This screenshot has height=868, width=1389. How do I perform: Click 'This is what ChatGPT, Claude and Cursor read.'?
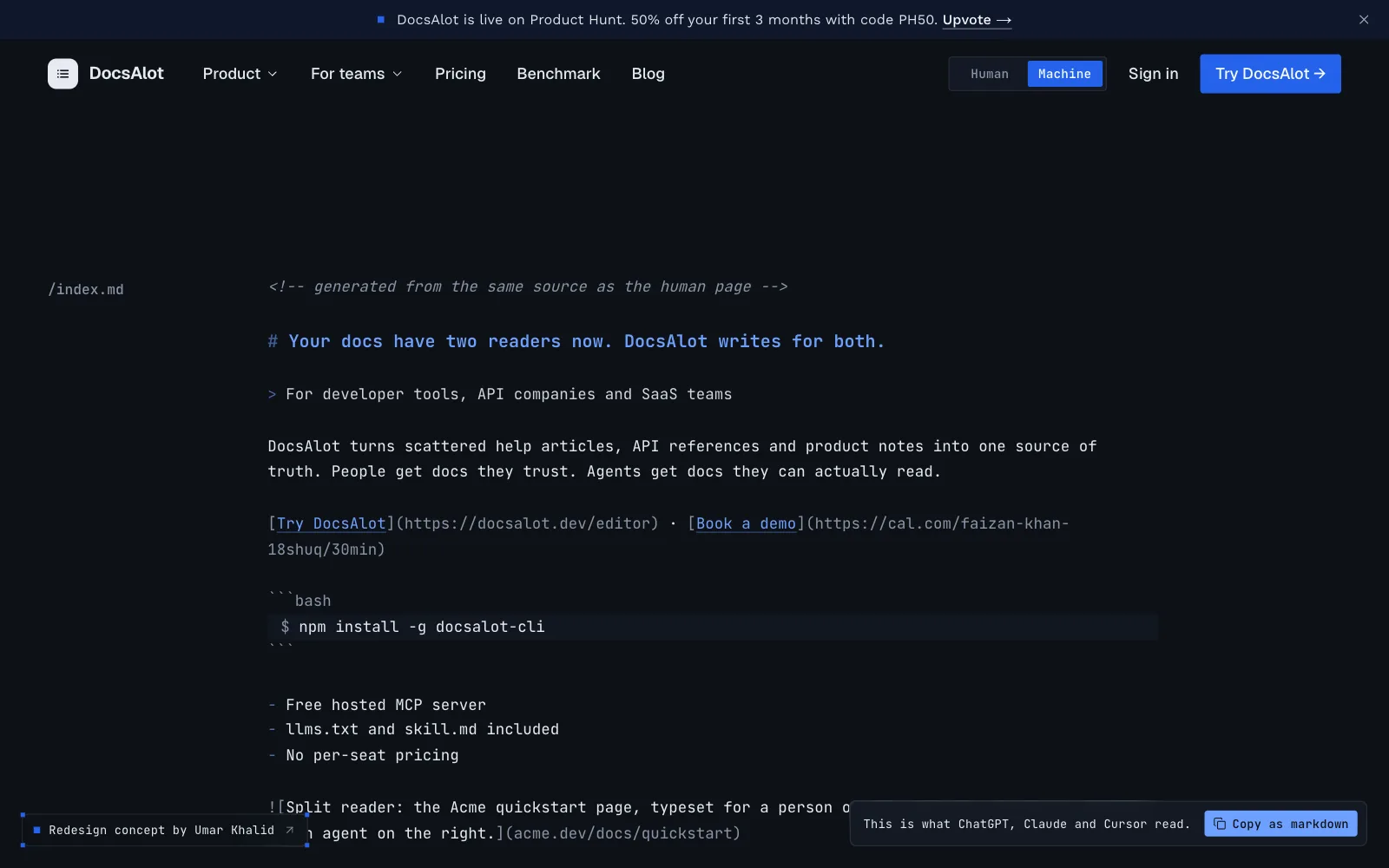(1027, 824)
